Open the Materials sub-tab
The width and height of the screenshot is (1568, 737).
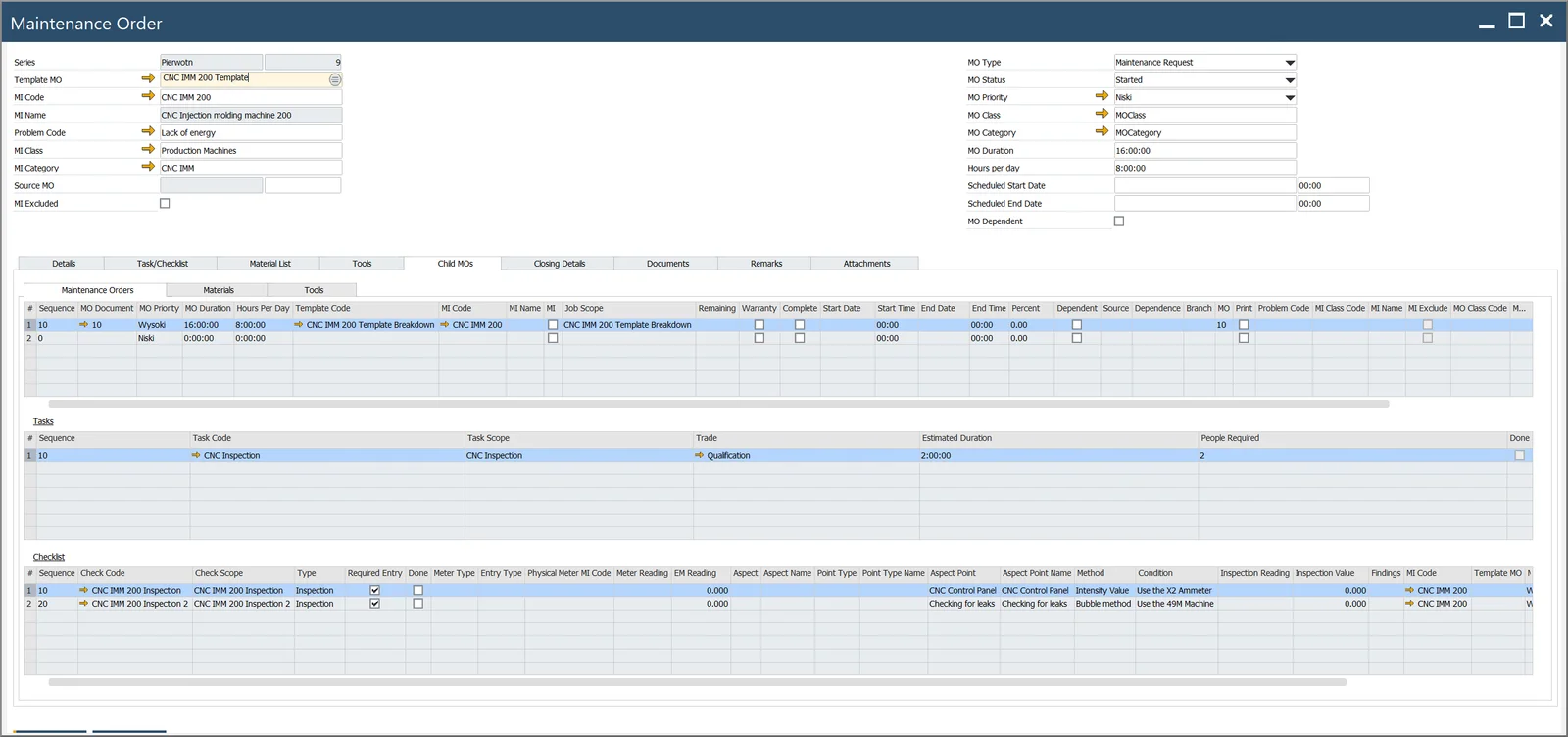click(x=219, y=290)
